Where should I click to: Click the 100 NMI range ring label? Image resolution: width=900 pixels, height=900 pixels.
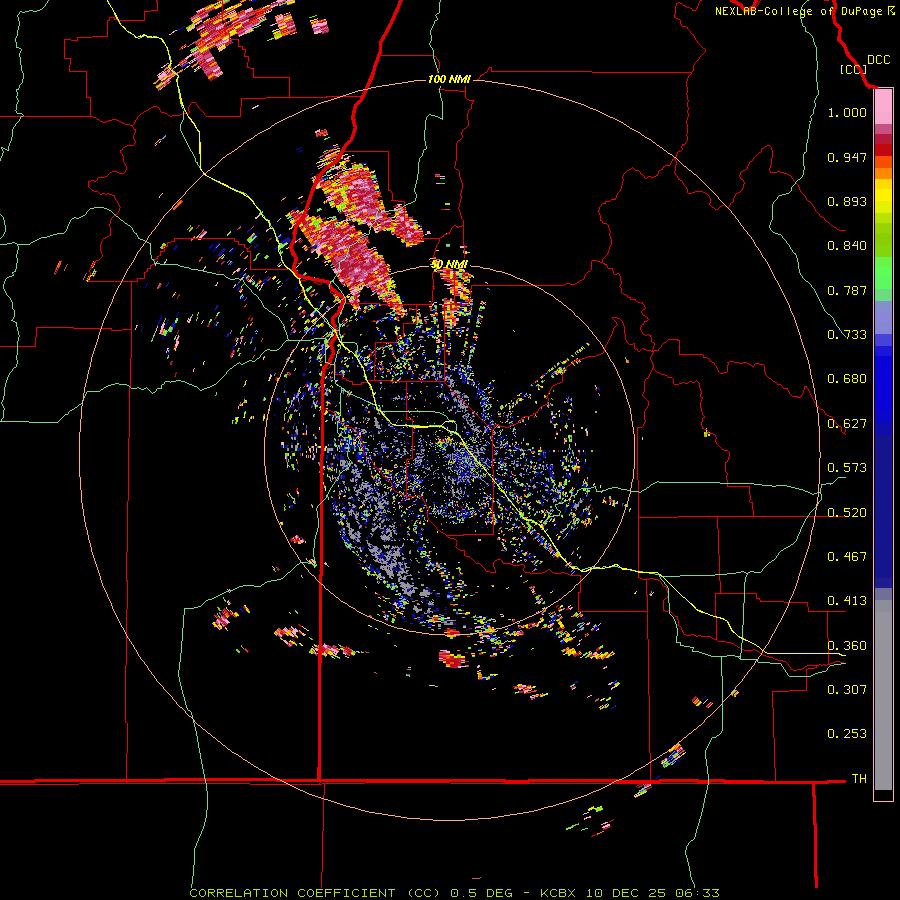[x=449, y=79]
